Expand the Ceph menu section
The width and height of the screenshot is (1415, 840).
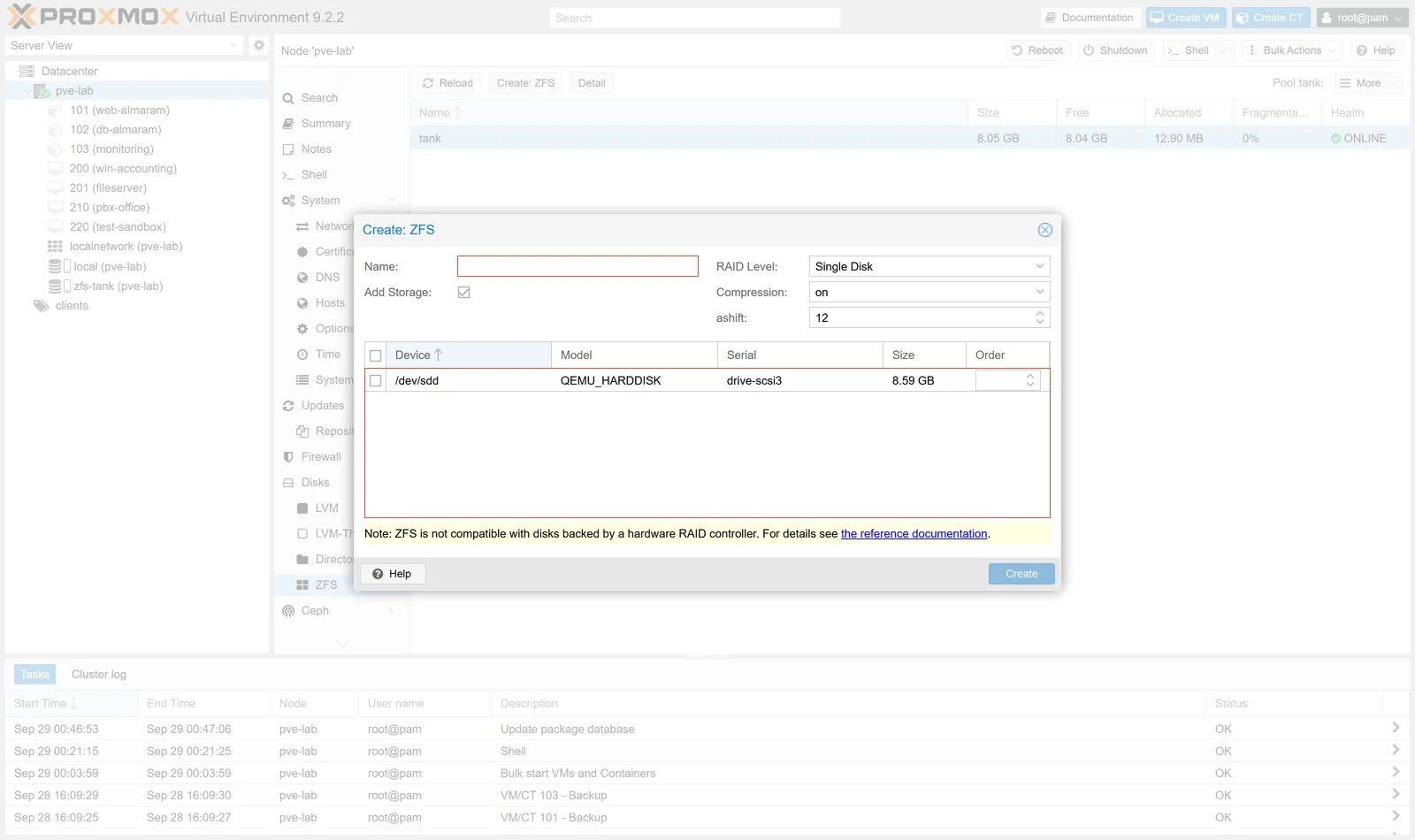tap(391, 611)
